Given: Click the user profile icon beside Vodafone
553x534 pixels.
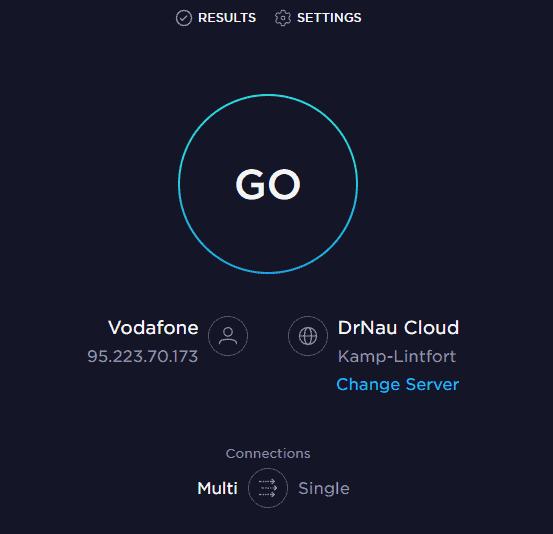Looking at the screenshot, I should [228, 336].
